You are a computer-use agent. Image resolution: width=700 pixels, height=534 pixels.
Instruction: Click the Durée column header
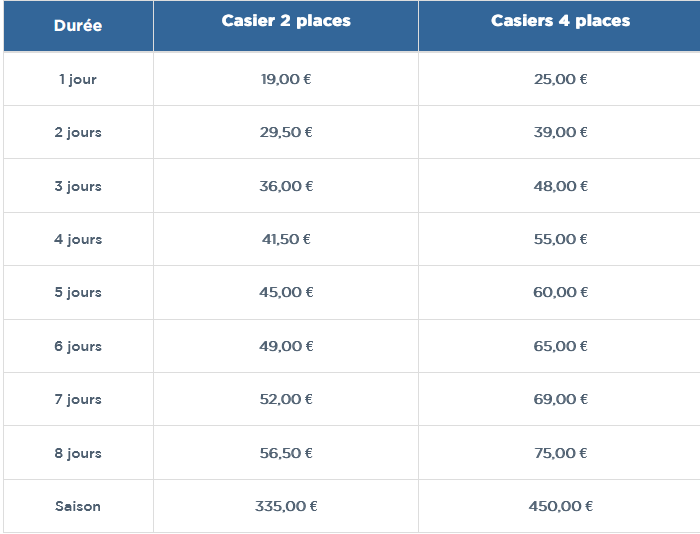point(78,26)
